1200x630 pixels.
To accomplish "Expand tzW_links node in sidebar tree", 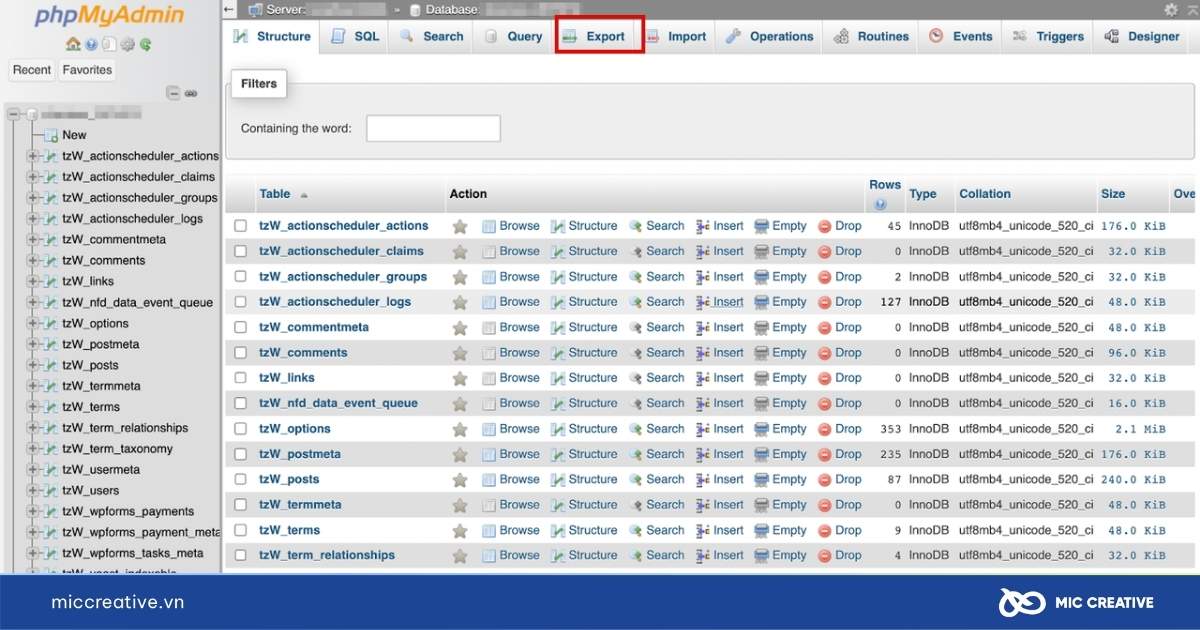I will tap(33, 282).
